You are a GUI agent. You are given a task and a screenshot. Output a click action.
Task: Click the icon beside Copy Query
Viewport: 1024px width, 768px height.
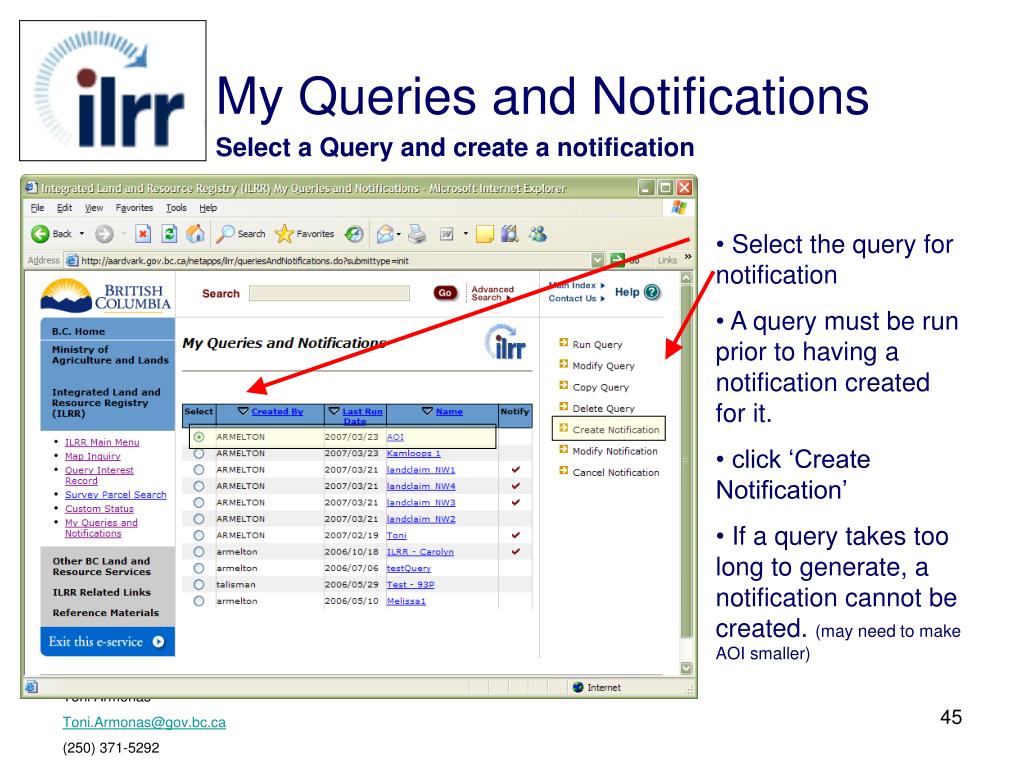pos(564,385)
